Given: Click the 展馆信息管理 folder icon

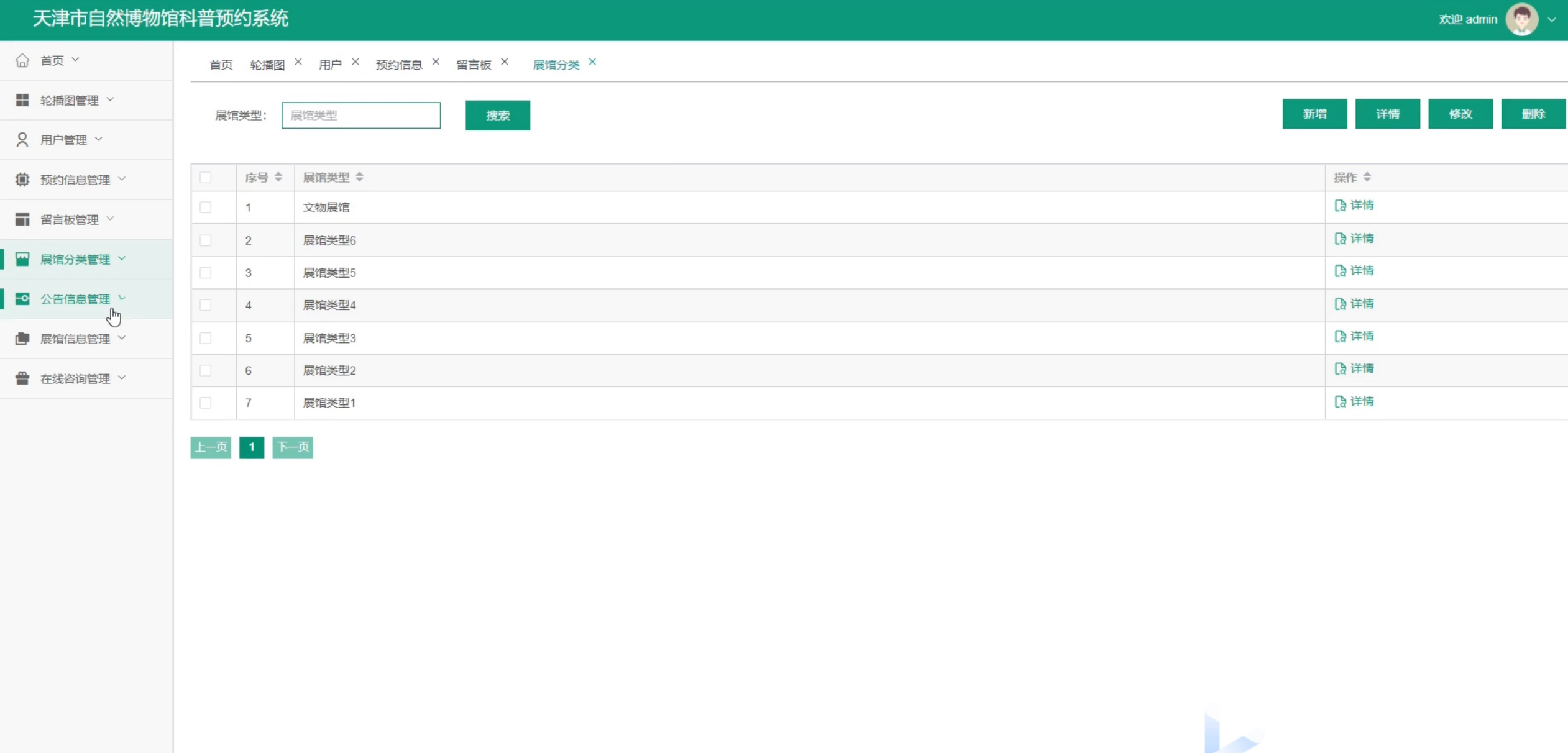Looking at the screenshot, I should tap(22, 339).
